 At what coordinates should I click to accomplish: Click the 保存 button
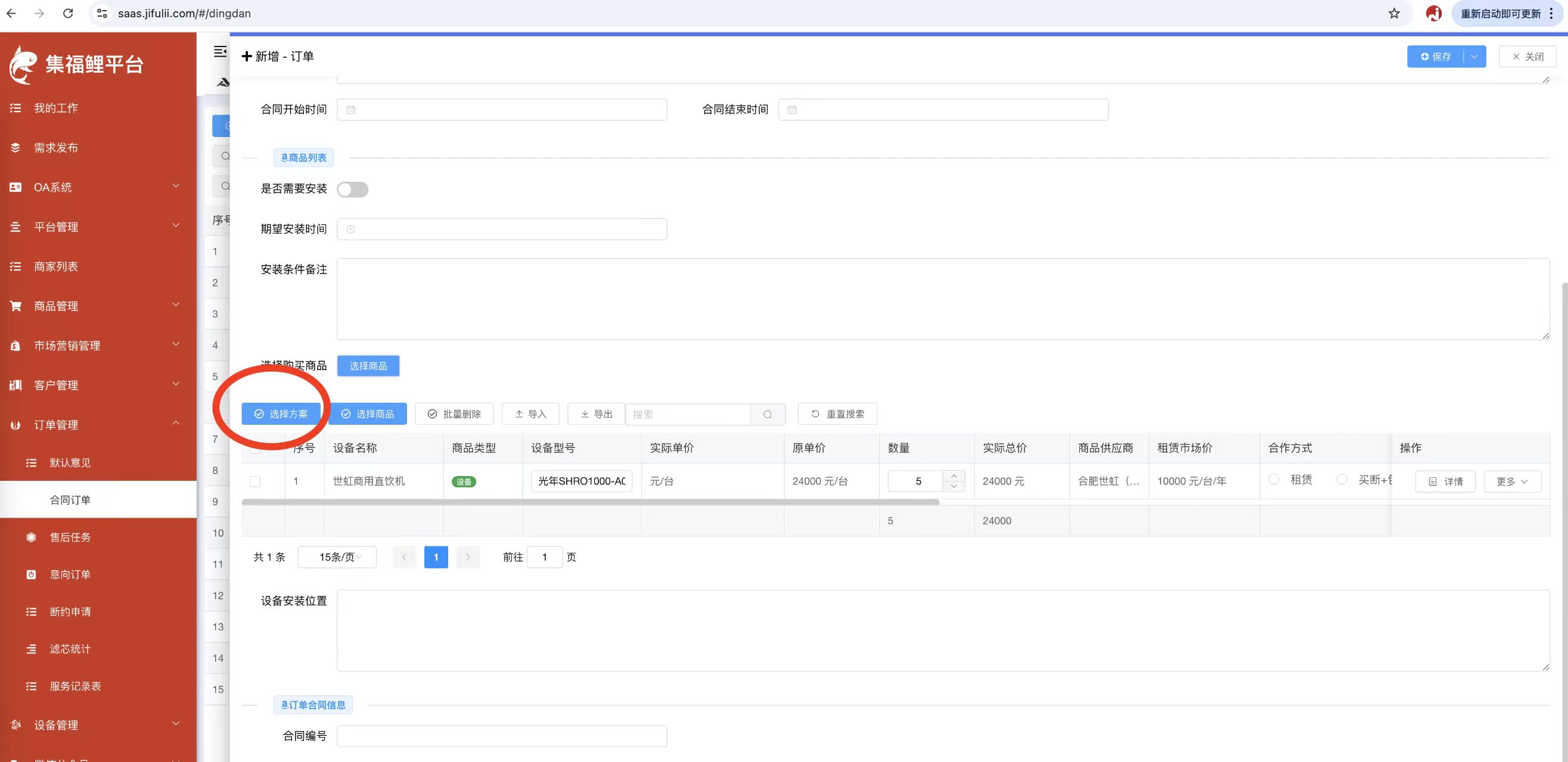click(x=1436, y=57)
